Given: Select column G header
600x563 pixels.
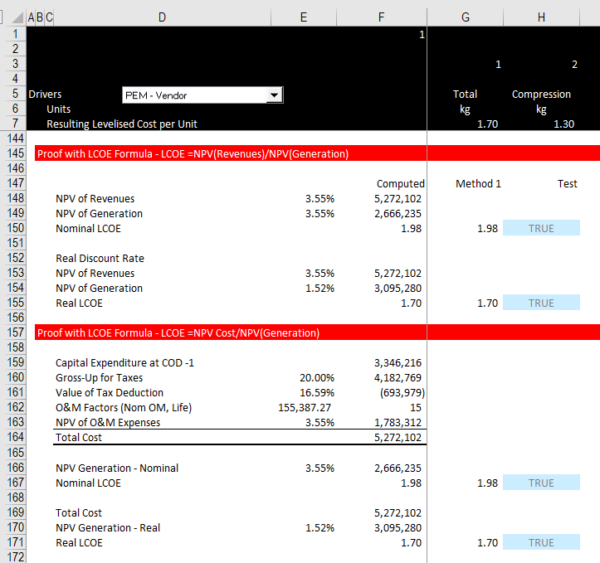Looking at the screenshot, I should 465,17.
